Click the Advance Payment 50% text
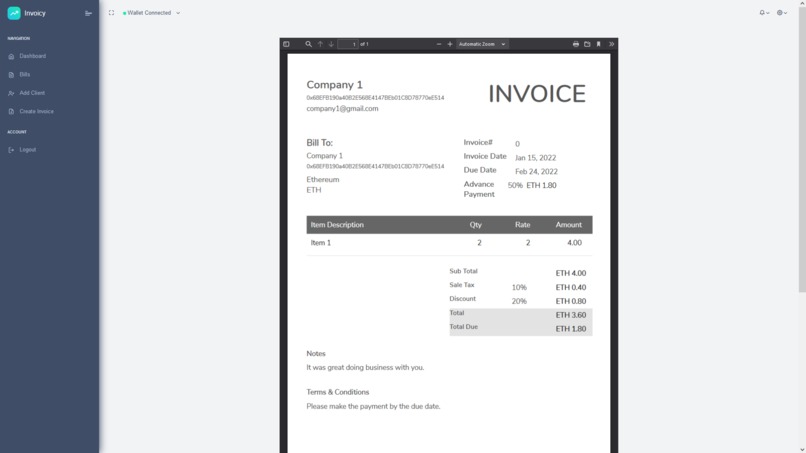This screenshot has width=806, height=453. [x=515, y=186]
